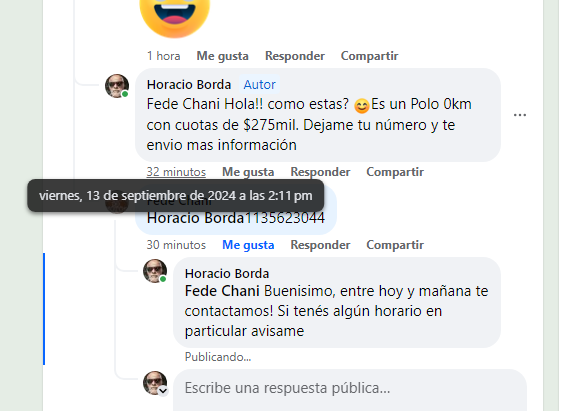Viewport: 569px width, 411px height.
Task: Open the Fede Chani mention in the Buenisimo reply
Action: 222,291
